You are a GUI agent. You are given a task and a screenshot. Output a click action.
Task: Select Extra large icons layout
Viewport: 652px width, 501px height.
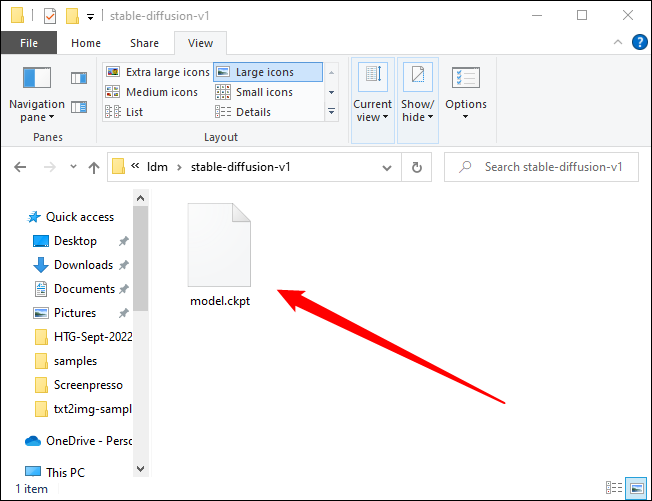[158, 72]
